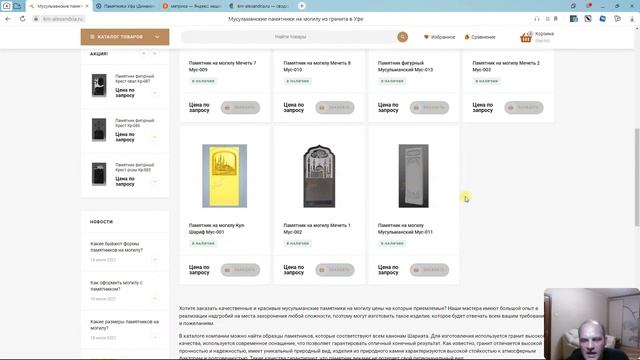Expand the Каталог товаров dropdown
This screenshot has width=640, height=360.
click(157, 37)
